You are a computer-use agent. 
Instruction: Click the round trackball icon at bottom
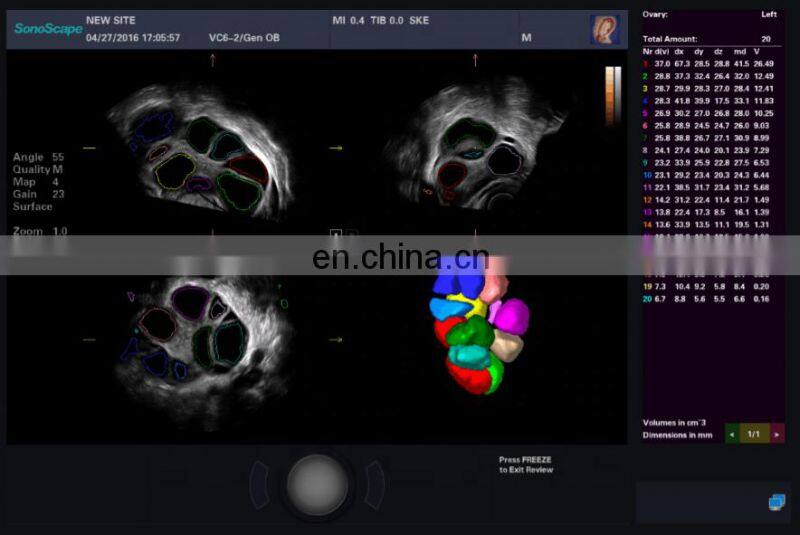[317, 484]
